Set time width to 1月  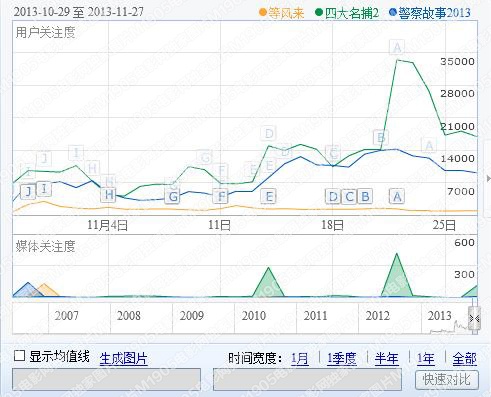point(300,359)
